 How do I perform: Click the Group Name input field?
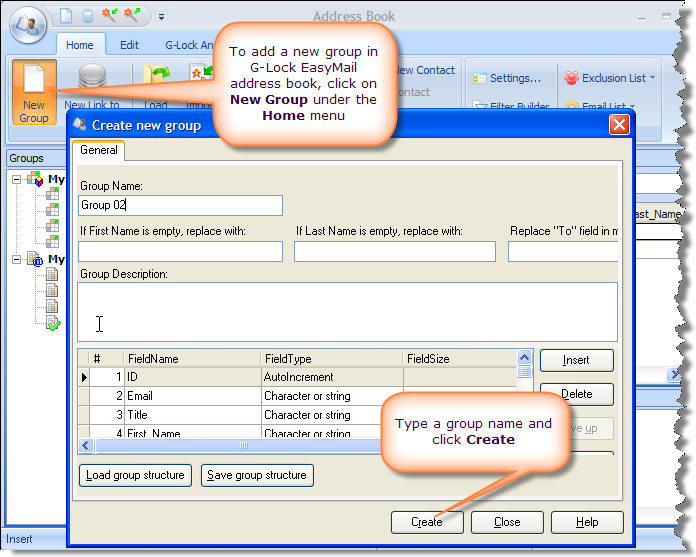[x=180, y=205]
